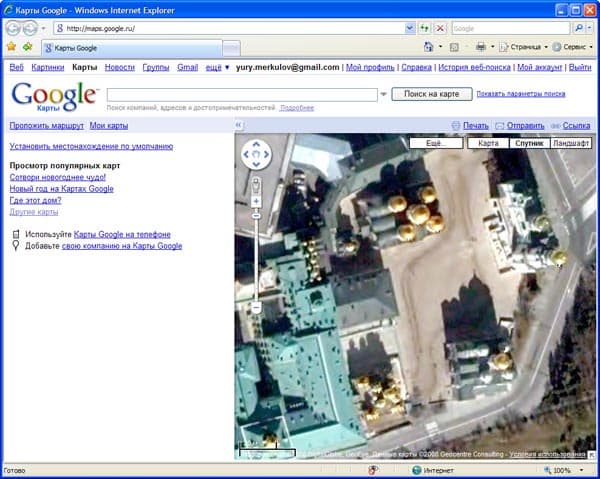Open the Новости link
Image resolution: width=600 pixels, height=479 pixels.
pyautogui.click(x=120, y=67)
